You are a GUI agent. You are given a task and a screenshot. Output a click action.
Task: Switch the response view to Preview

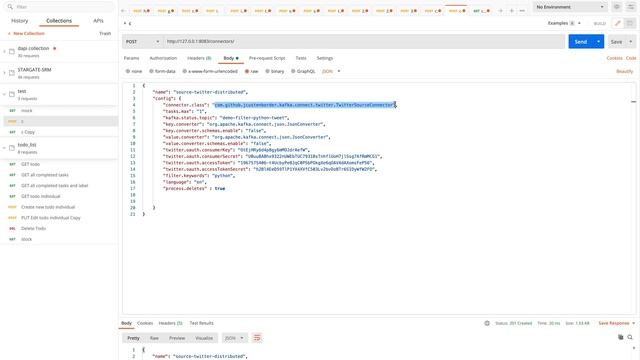pos(177,338)
